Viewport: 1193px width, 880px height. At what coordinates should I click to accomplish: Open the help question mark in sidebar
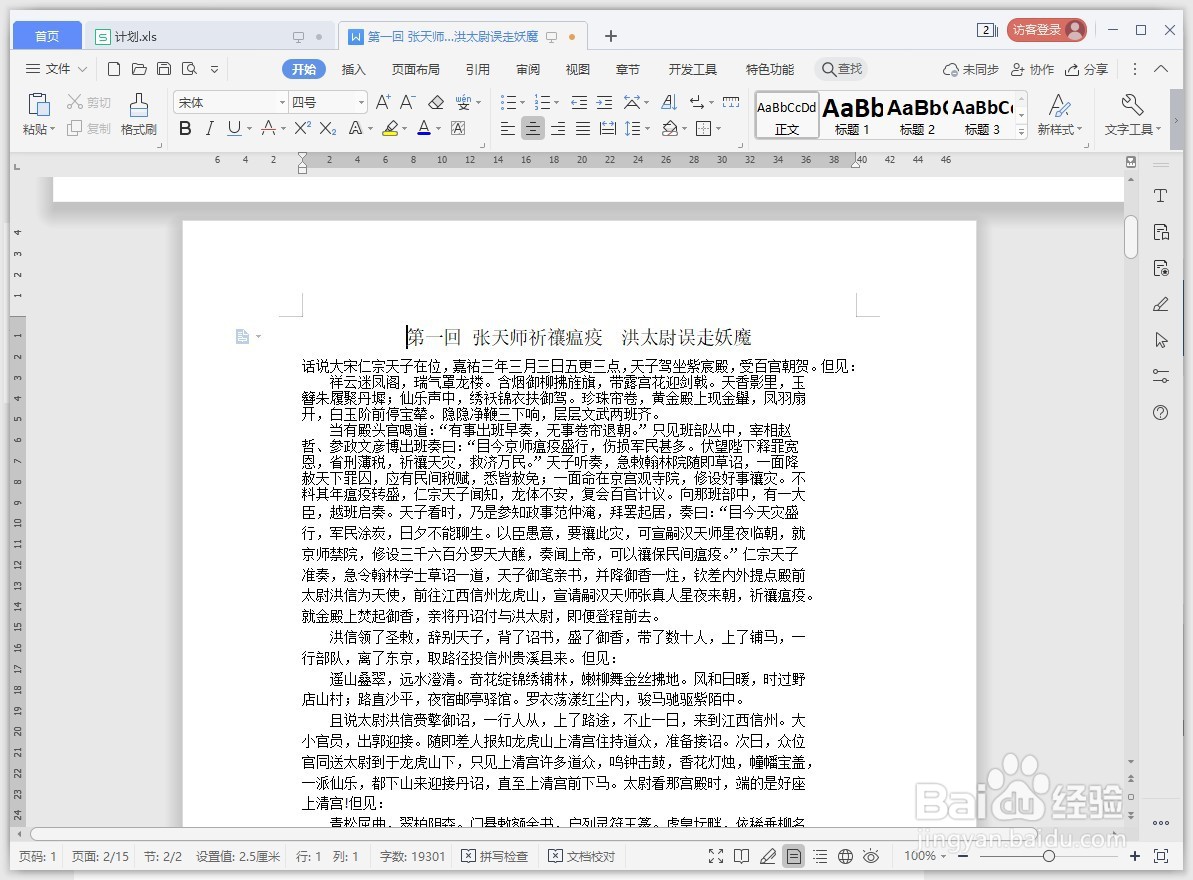point(1160,412)
